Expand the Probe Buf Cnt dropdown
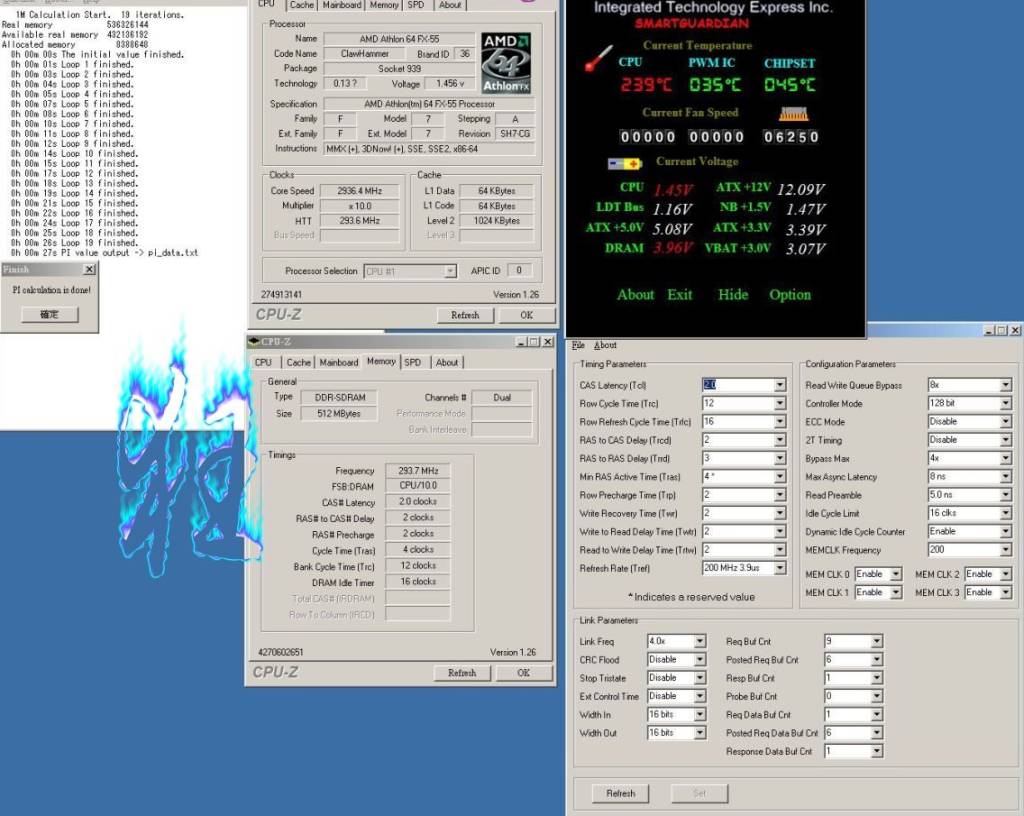The width and height of the screenshot is (1024, 816). coord(876,696)
